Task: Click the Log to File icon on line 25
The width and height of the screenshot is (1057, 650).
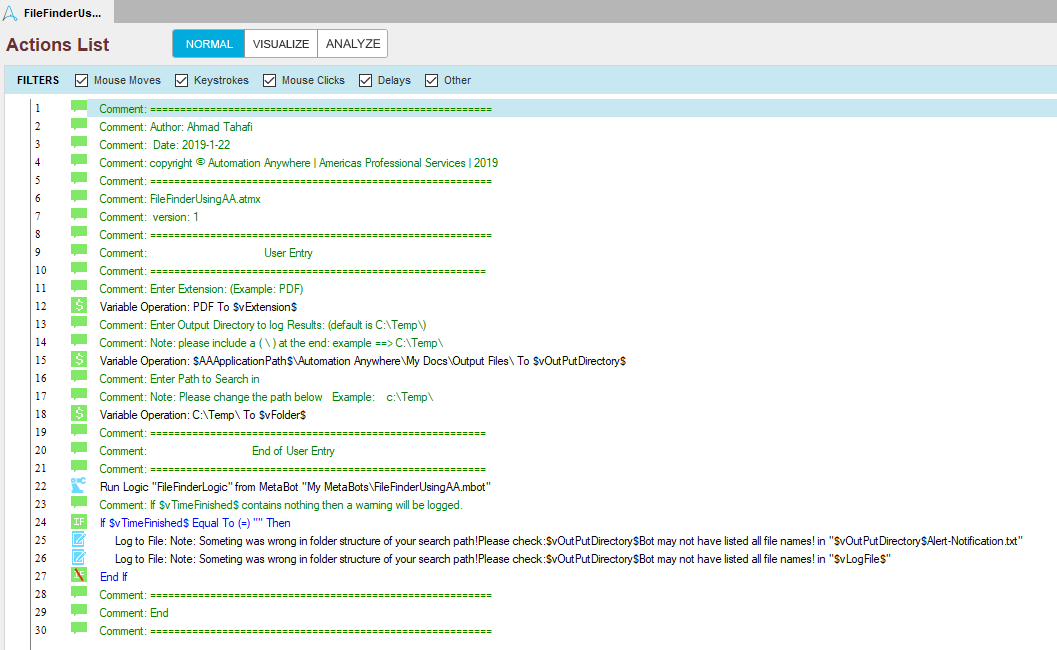Action: pos(79,540)
